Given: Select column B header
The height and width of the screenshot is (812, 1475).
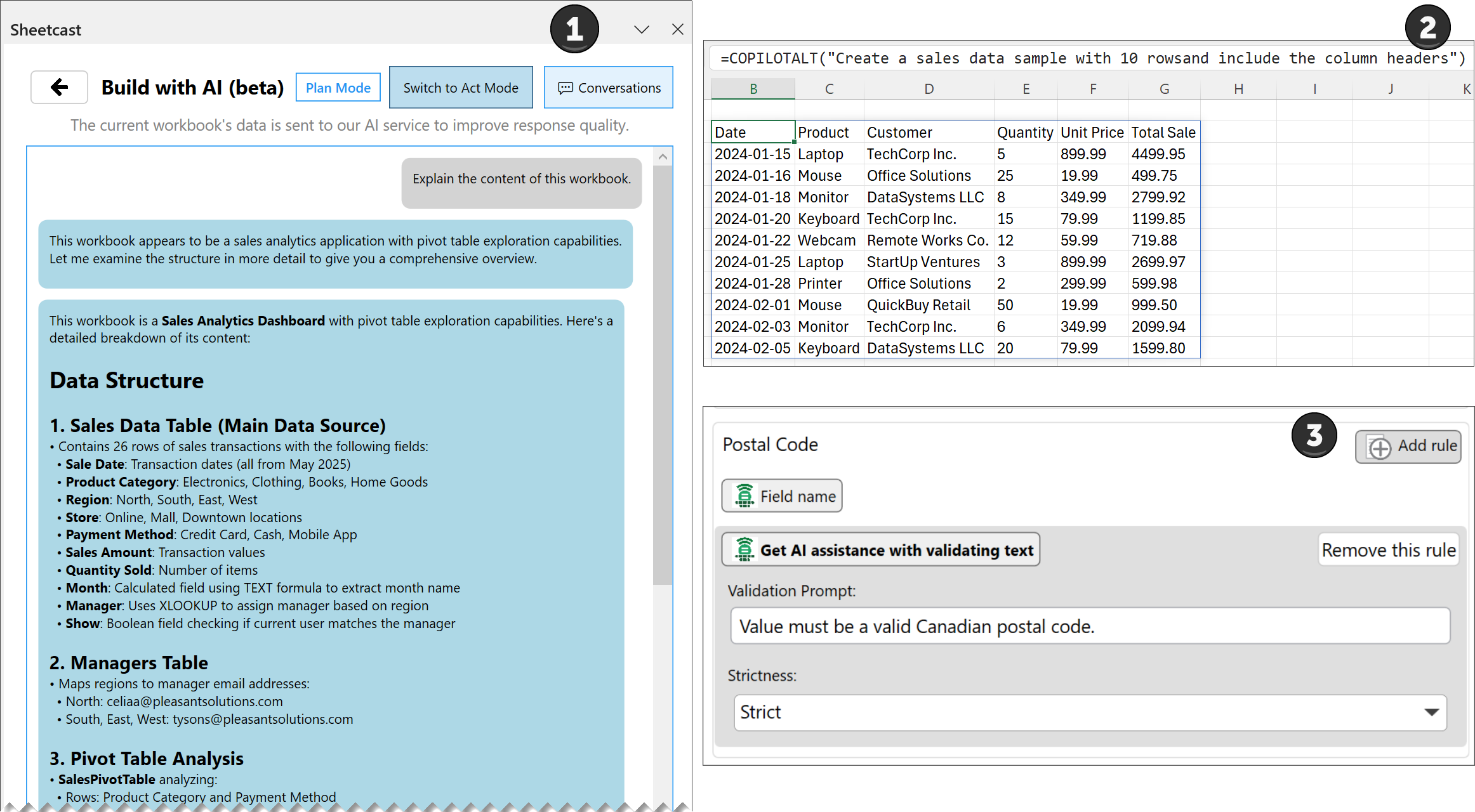Looking at the screenshot, I should coord(753,89).
